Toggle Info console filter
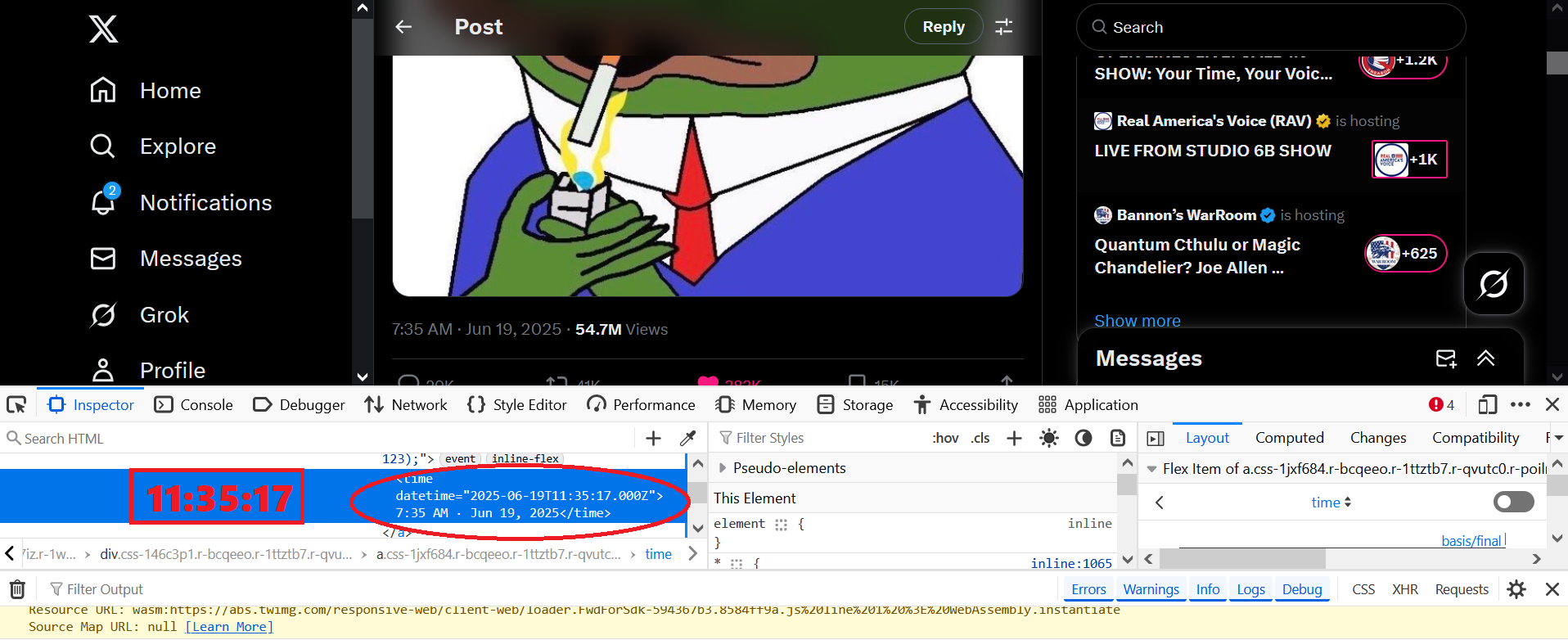Screen dimensions: 1568x640 (1208, 589)
